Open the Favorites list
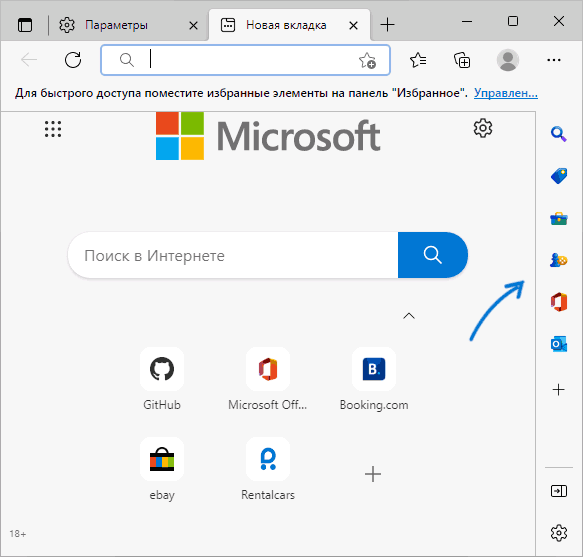 click(418, 60)
